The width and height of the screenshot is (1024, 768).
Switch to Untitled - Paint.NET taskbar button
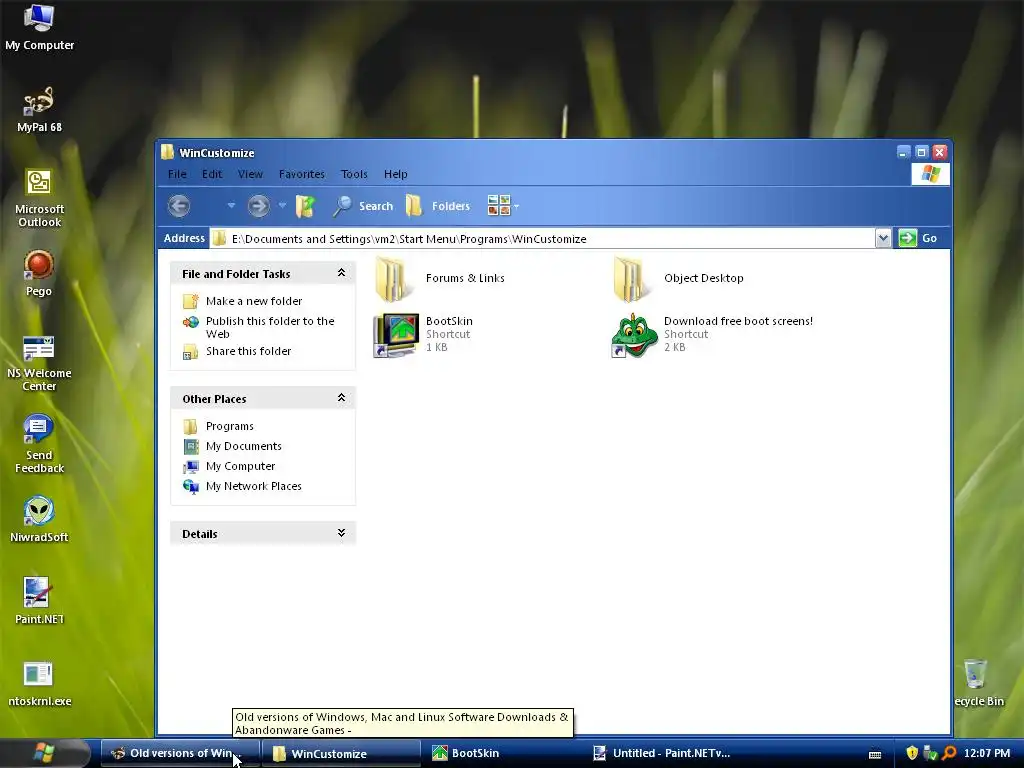pyautogui.click(x=662, y=754)
